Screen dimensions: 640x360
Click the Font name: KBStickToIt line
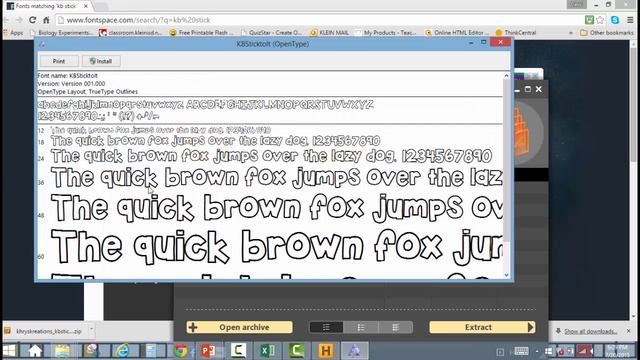click(68, 76)
